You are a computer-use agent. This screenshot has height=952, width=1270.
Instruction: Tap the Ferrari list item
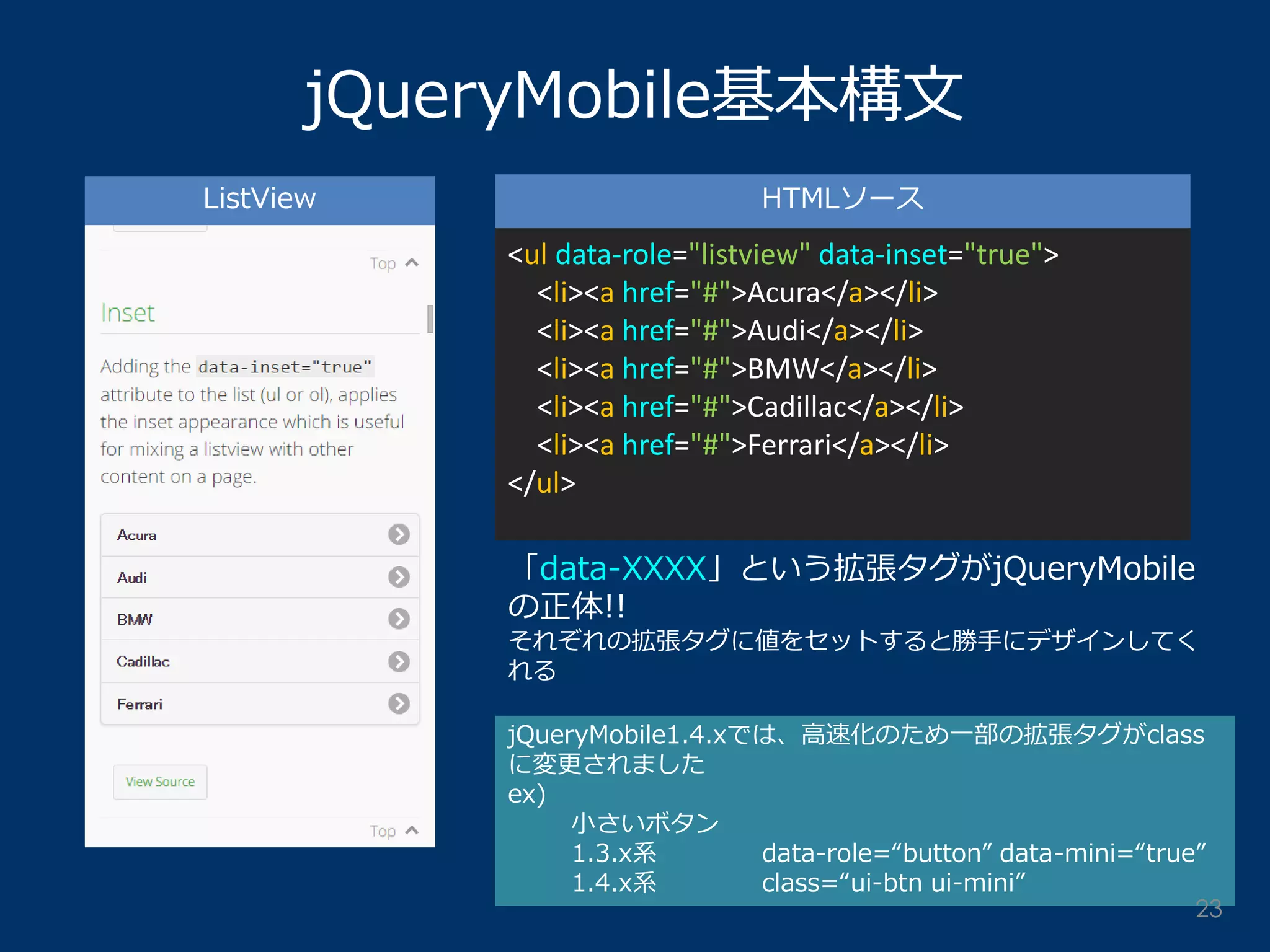(260, 703)
